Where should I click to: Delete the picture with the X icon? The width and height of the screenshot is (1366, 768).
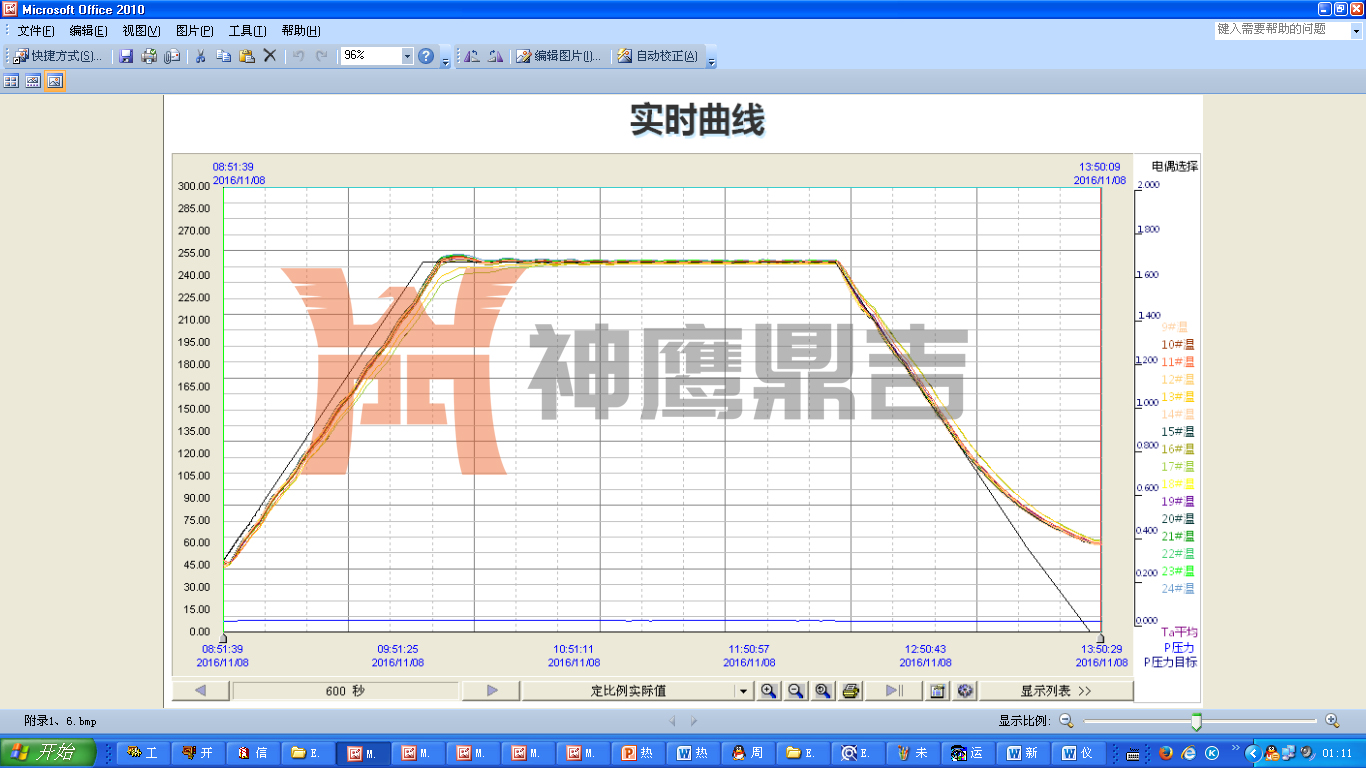coord(270,56)
